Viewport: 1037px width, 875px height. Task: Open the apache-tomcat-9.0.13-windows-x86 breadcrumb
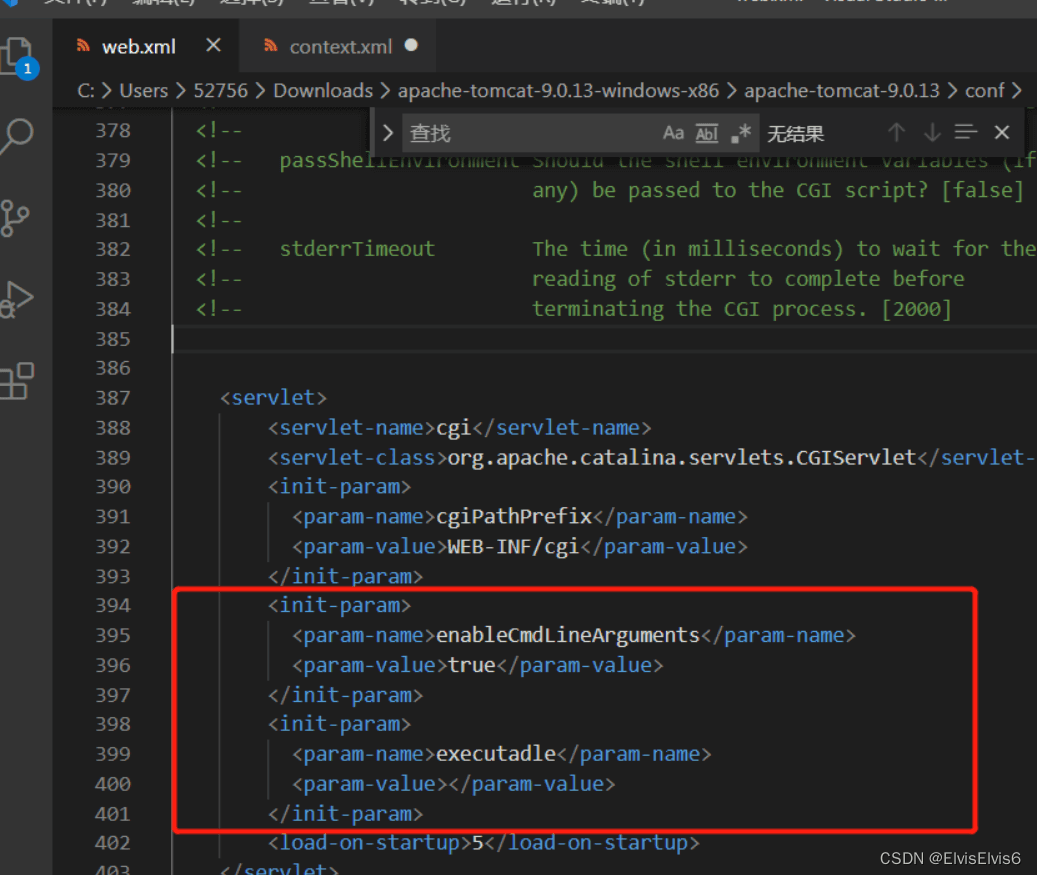tap(558, 90)
